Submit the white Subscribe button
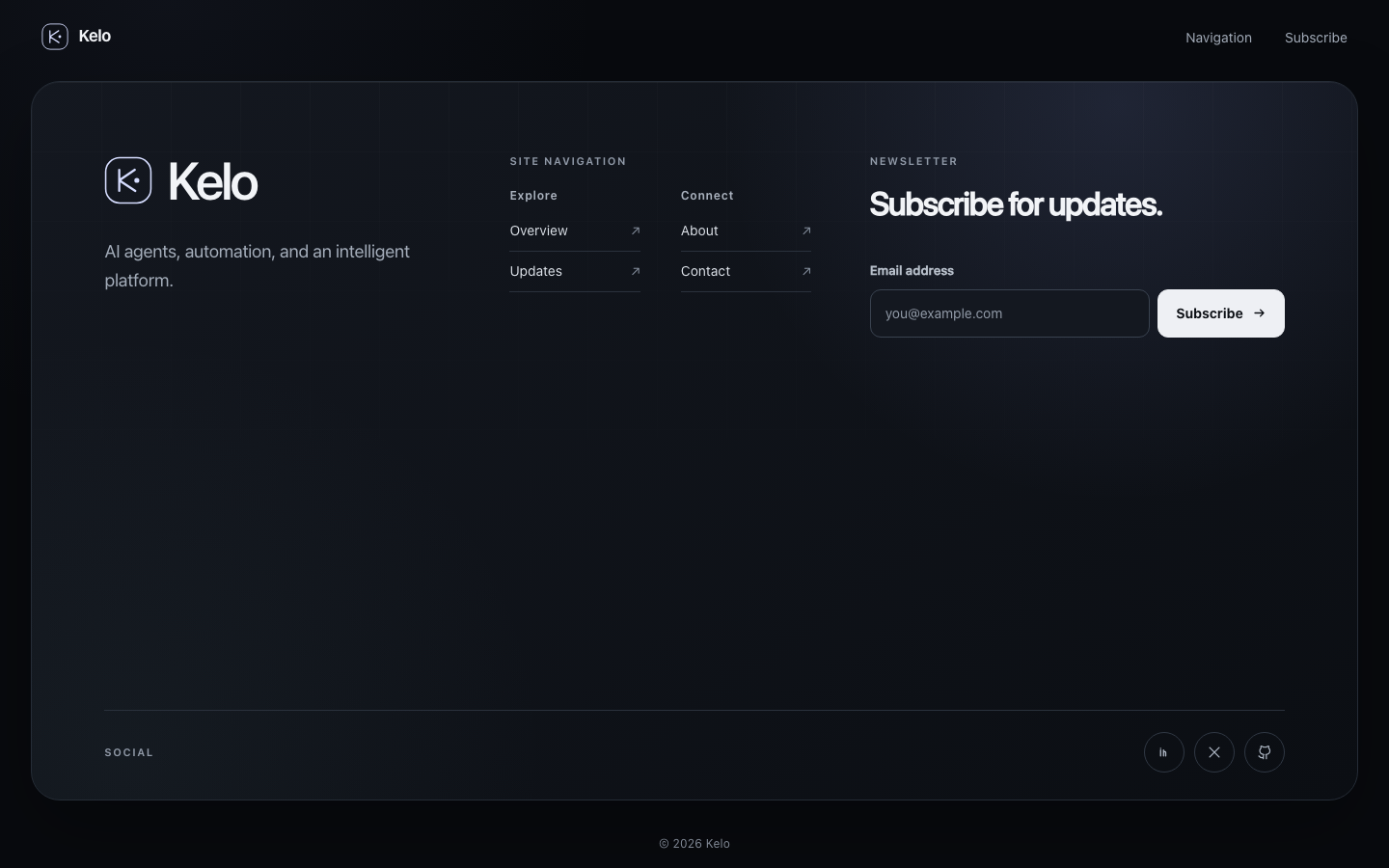The image size is (1389, 868). (1221, 313)
